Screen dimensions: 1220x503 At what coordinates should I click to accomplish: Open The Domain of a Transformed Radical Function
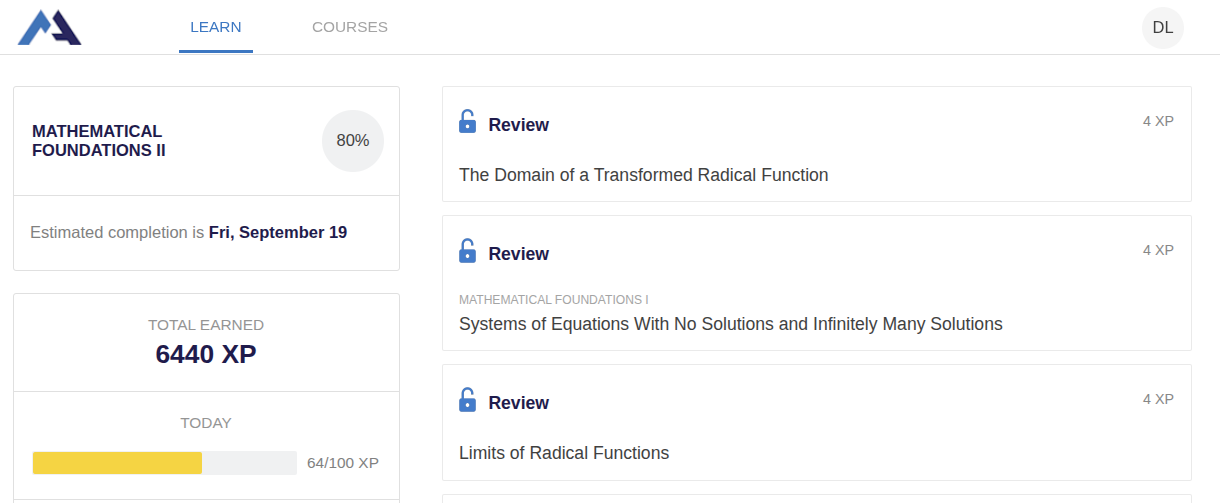(643, 175)
